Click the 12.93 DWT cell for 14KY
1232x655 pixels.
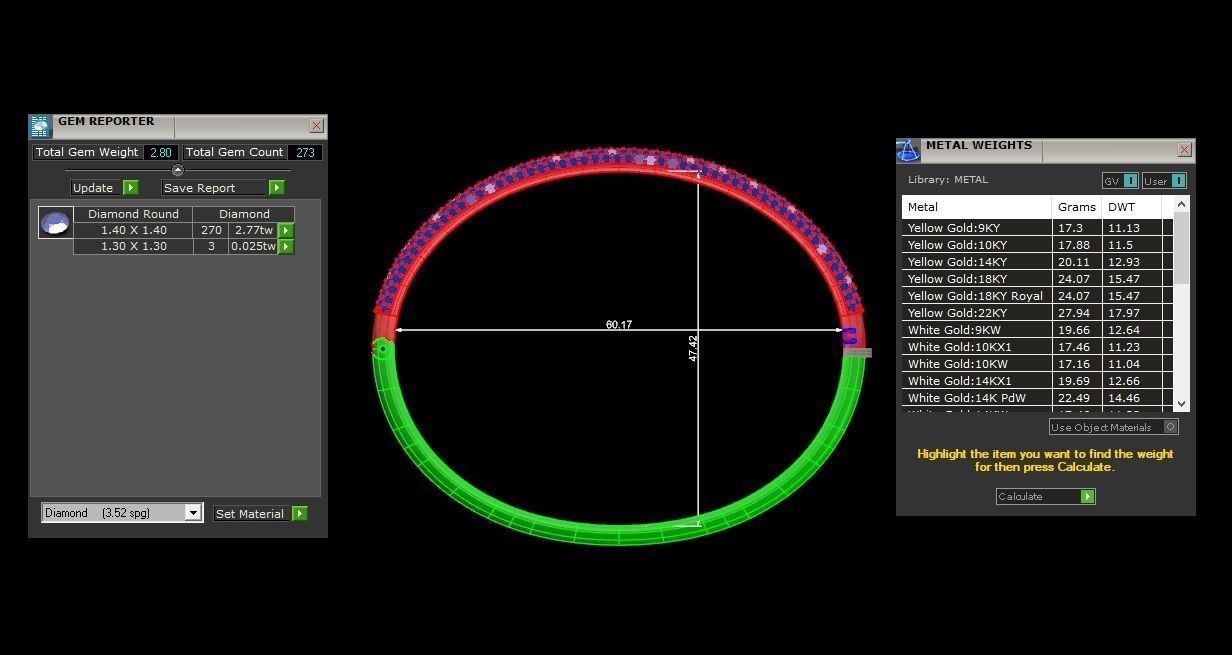coord(1133,262)
